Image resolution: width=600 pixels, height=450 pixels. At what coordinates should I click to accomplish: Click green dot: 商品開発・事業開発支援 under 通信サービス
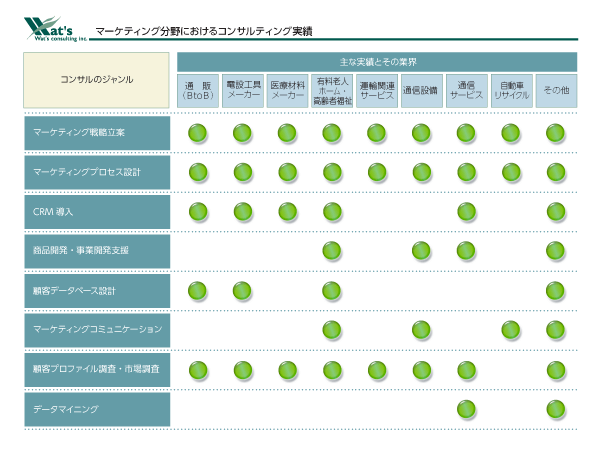[466, 251]
